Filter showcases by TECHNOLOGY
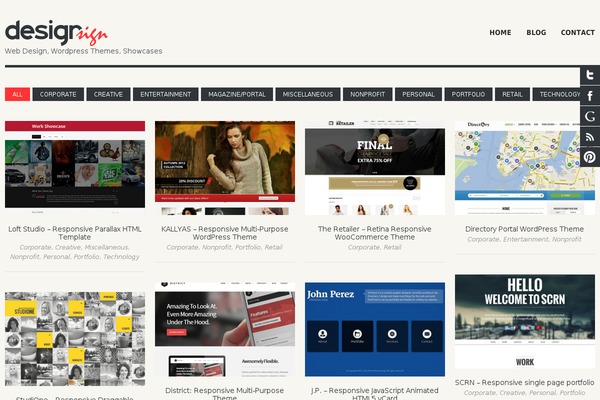The width and height of the screenshot is (600, 400). pos(557,94)
